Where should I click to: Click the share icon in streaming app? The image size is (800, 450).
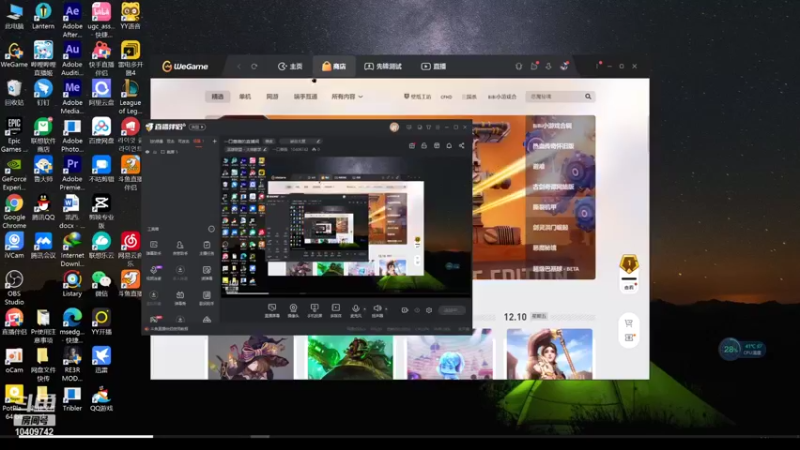pos(461,145)
